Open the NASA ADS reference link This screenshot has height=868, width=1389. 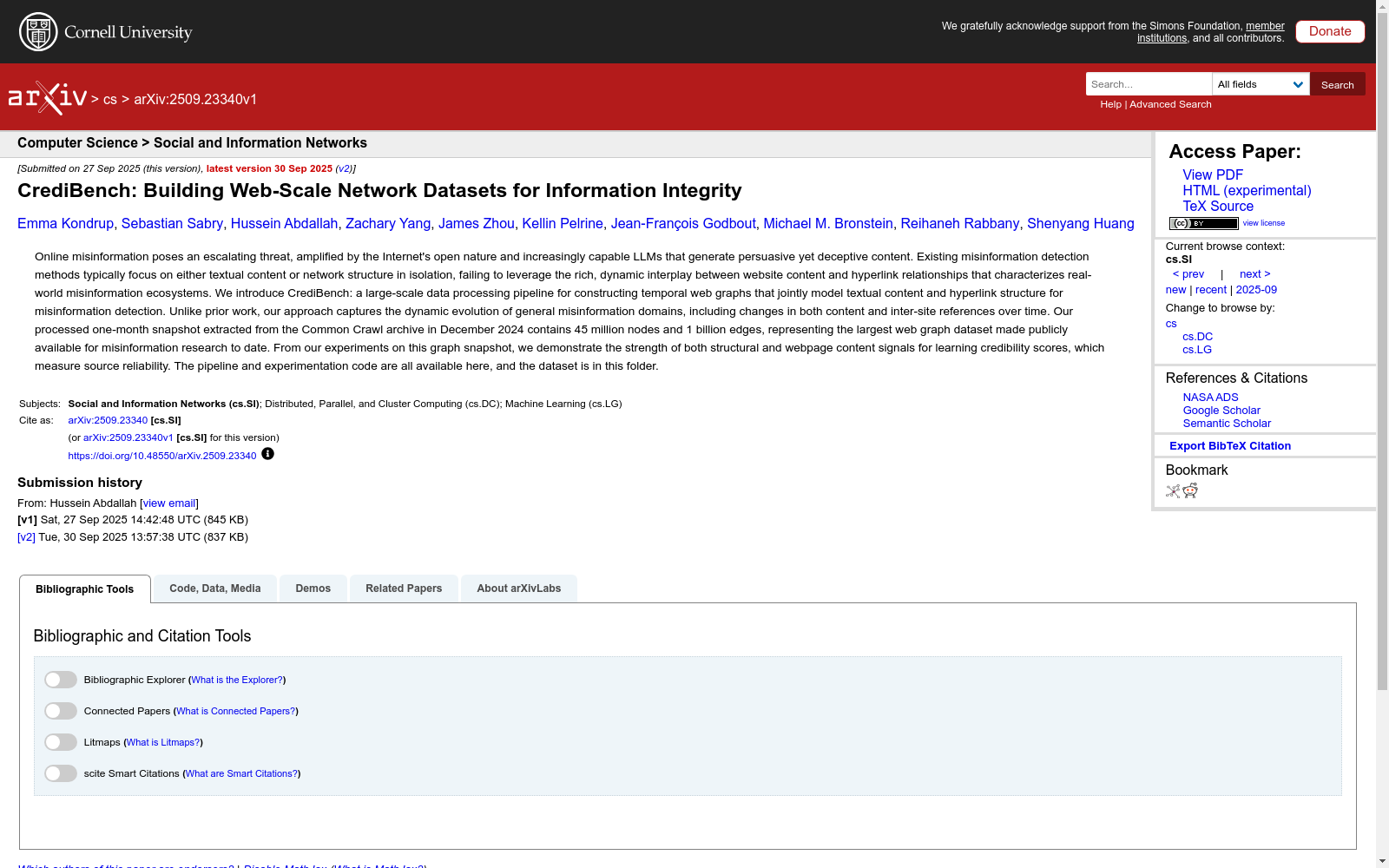pos(1210,398)
